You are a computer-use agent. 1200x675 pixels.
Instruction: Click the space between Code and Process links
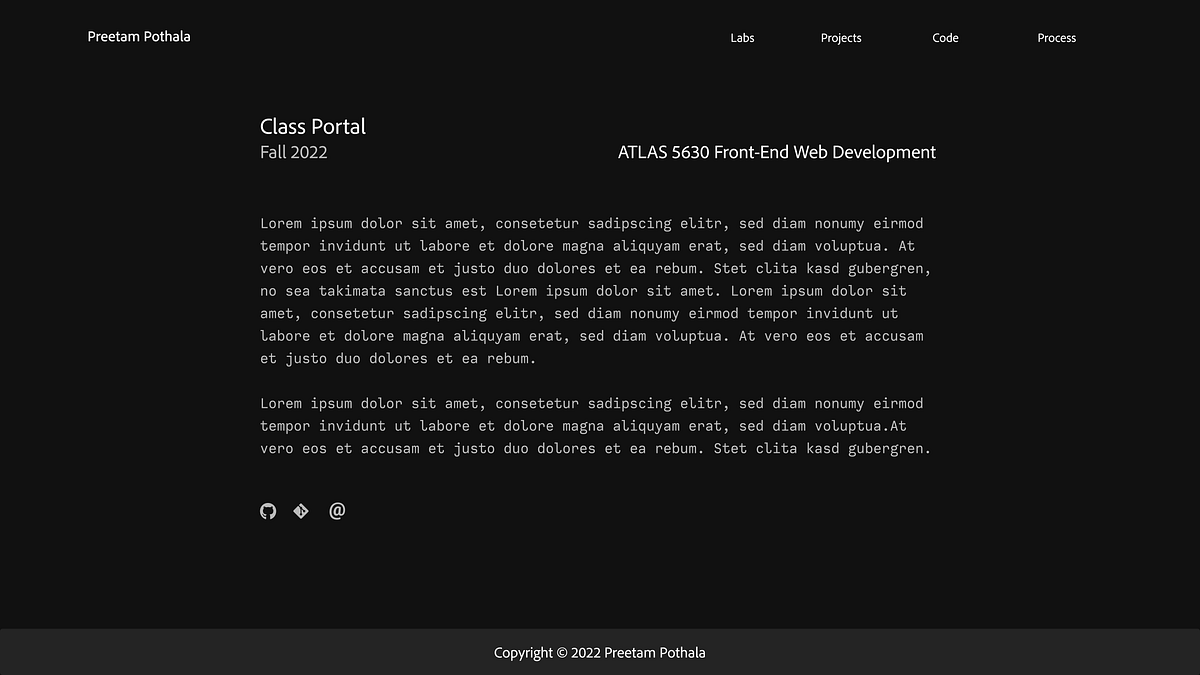1000,38
